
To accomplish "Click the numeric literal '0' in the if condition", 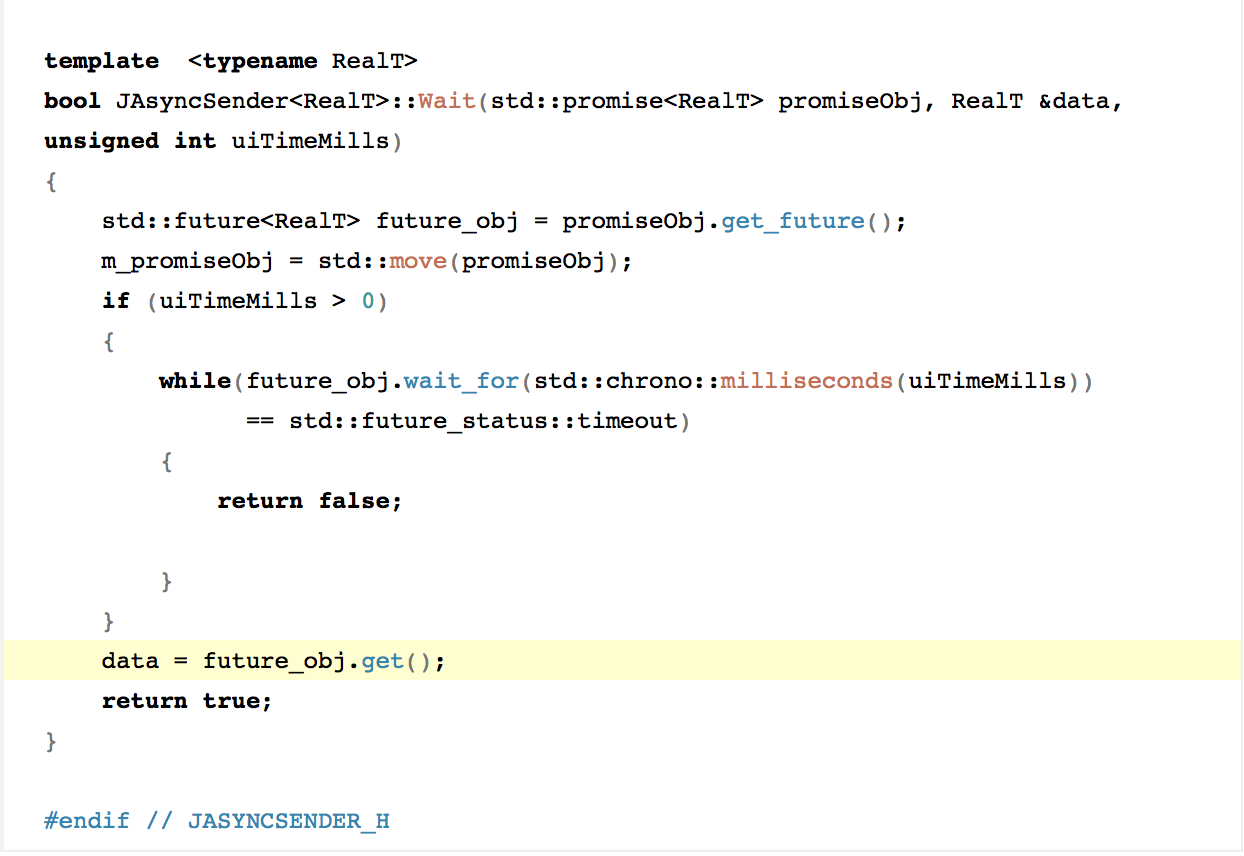I will [368, 301].
